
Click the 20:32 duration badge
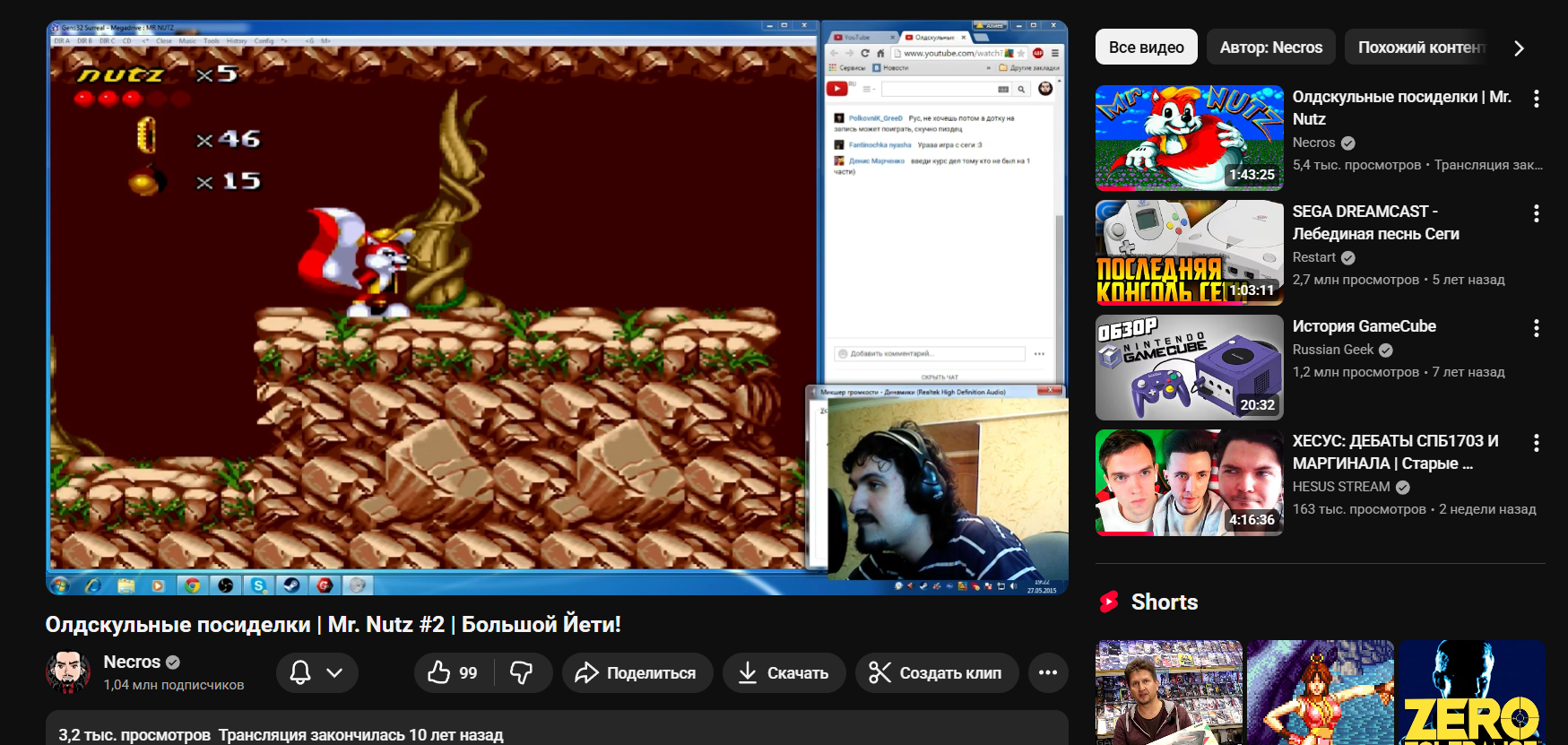[x=1257, y=404]
